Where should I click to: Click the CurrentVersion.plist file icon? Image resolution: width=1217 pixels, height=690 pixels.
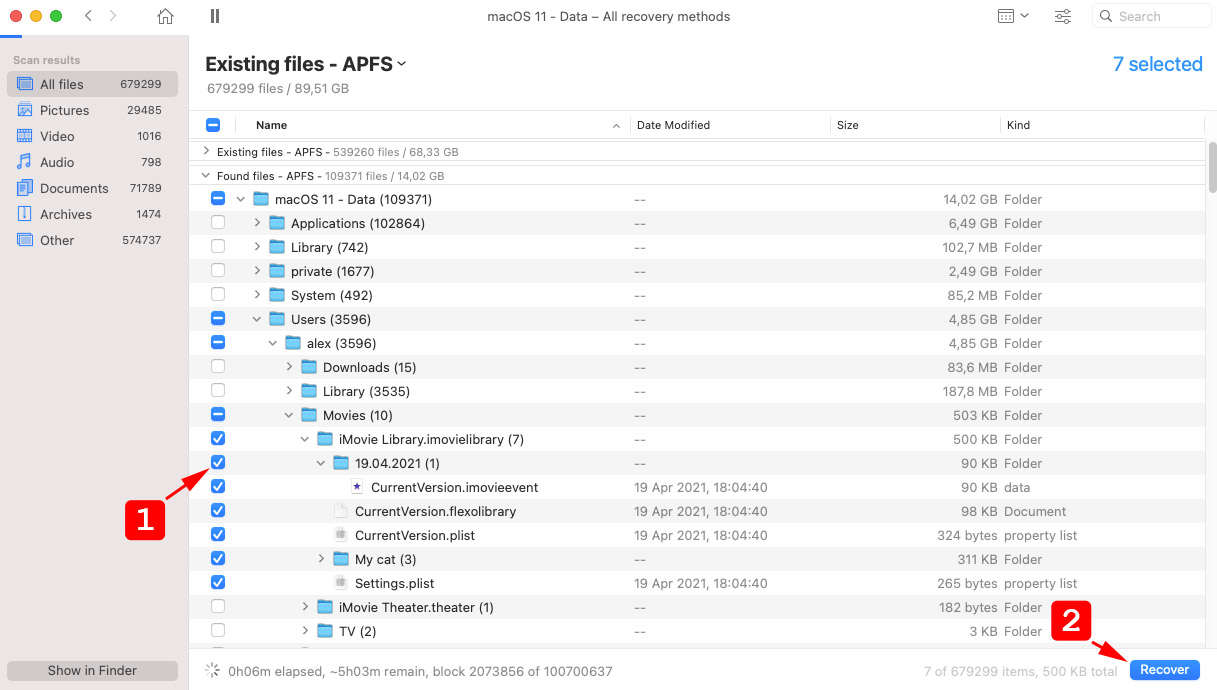click(341, 535)
